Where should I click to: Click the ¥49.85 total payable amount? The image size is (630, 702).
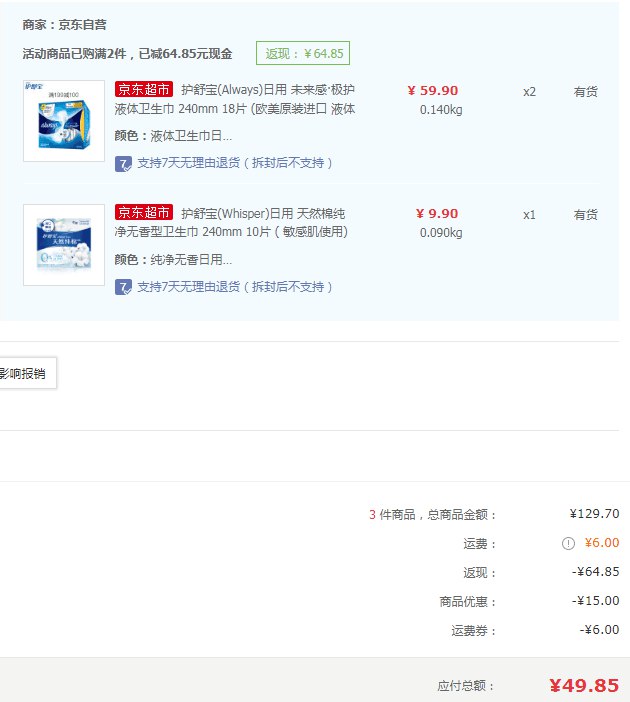point(583,685)
